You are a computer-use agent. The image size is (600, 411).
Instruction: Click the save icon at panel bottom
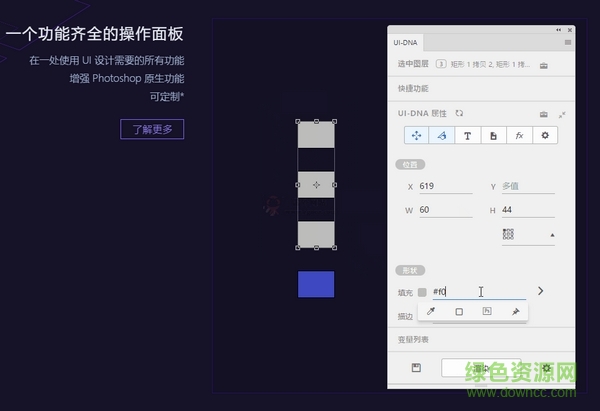pos(416,368)
